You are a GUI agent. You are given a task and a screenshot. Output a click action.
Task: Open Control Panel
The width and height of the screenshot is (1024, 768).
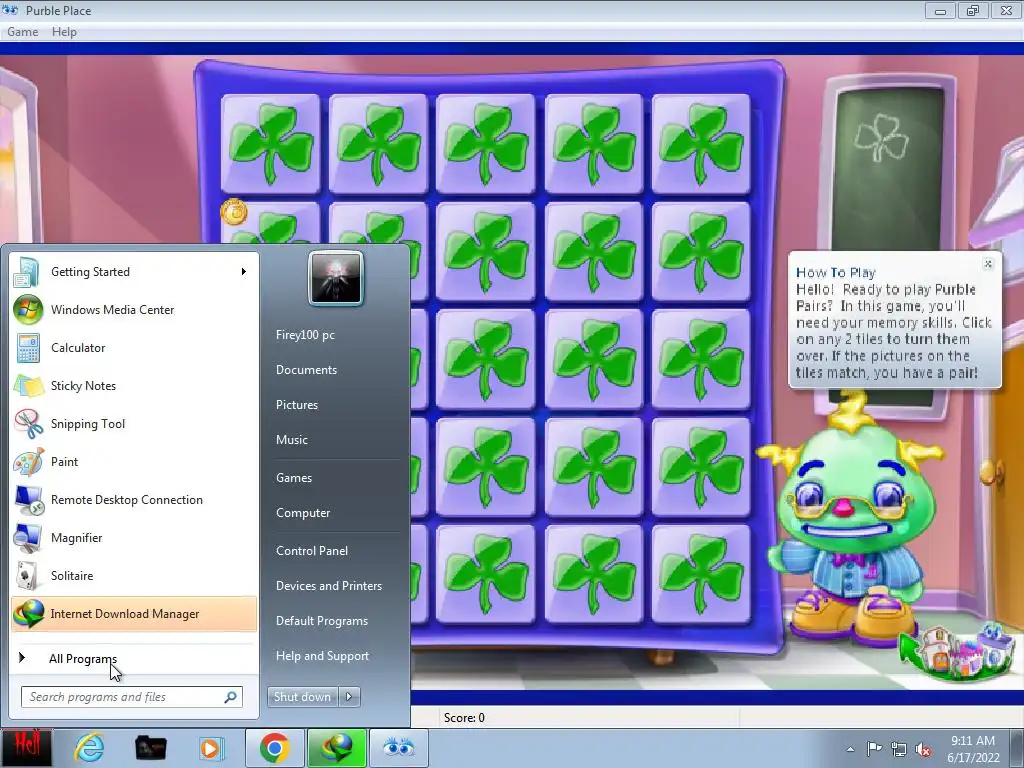point(312,551)
